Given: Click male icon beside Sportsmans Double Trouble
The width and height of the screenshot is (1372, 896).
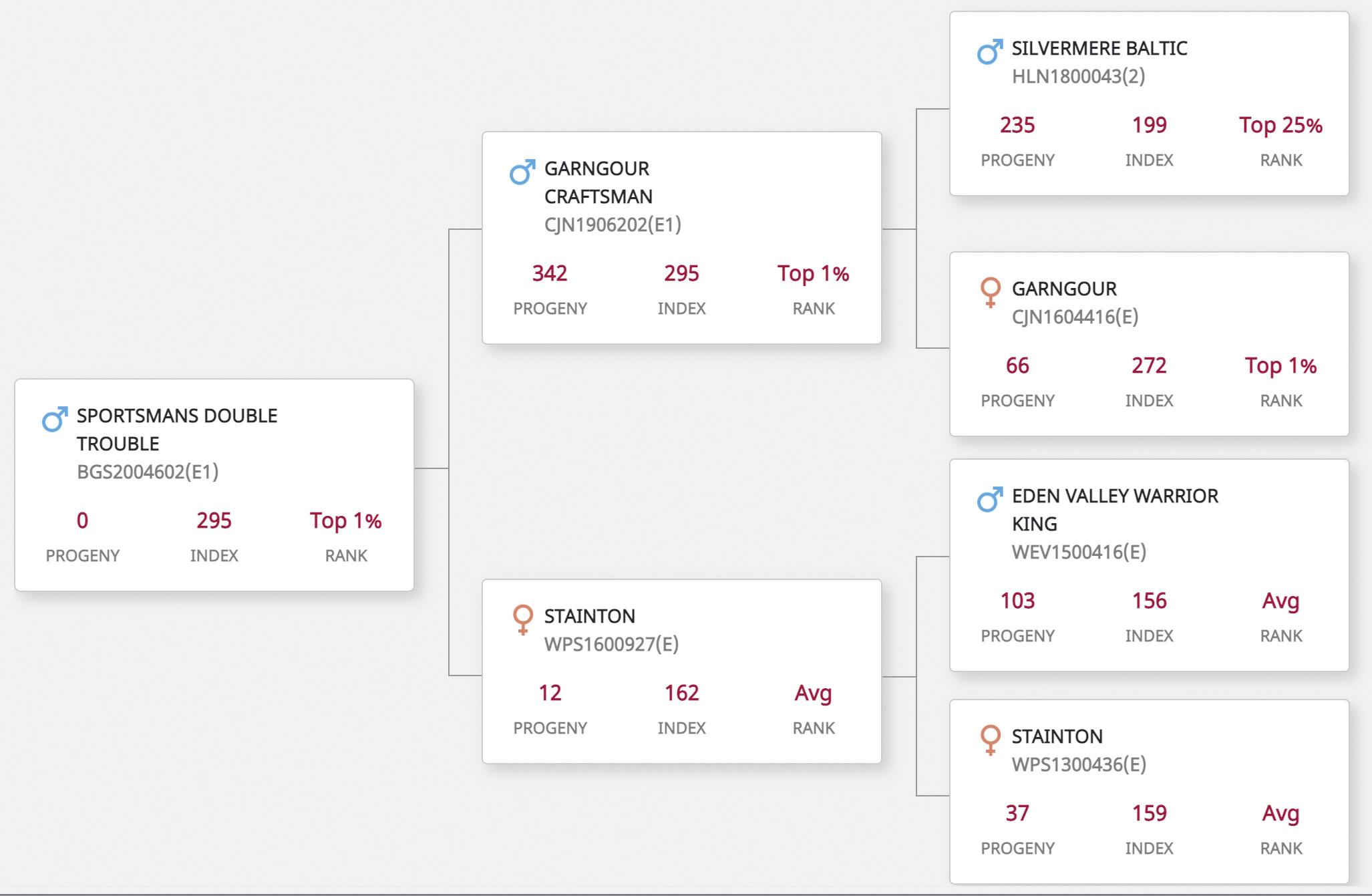Looking at the screenshot, I should 55,419.
